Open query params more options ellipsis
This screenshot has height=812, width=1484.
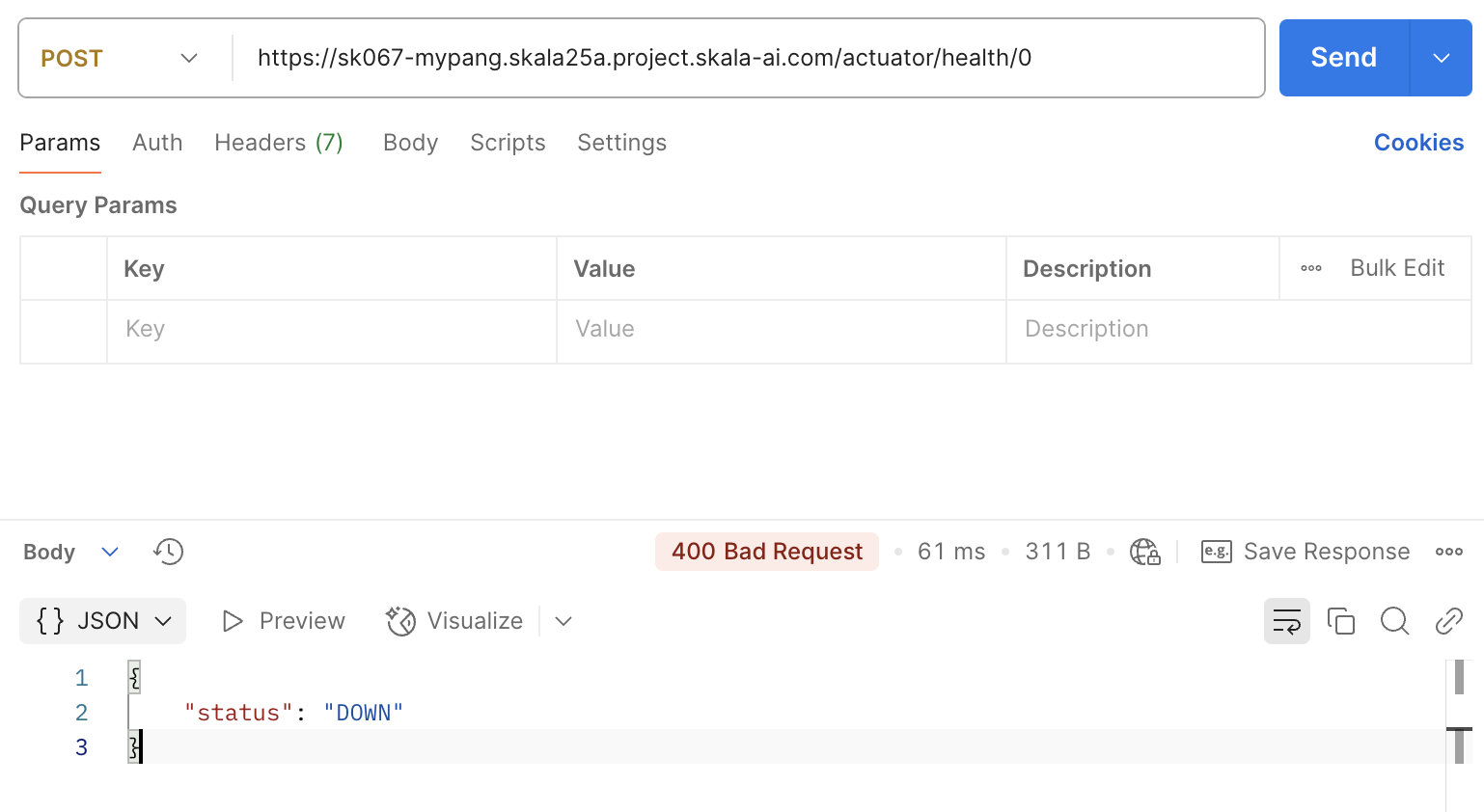(x=1310, y=268)
